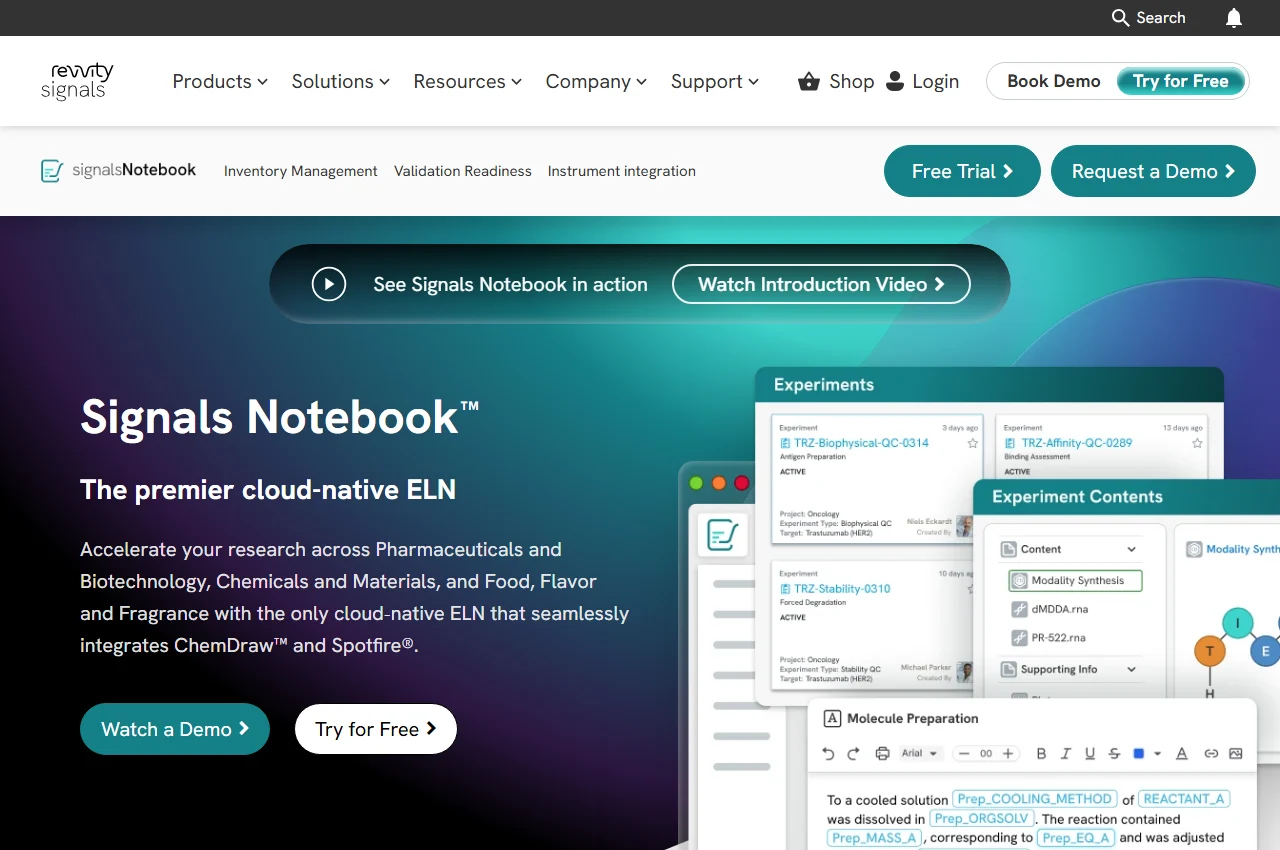Screen dimensions: 1280x850
Task: Select Modality Synthesis in Experiment Contents
Action: 1075,580
